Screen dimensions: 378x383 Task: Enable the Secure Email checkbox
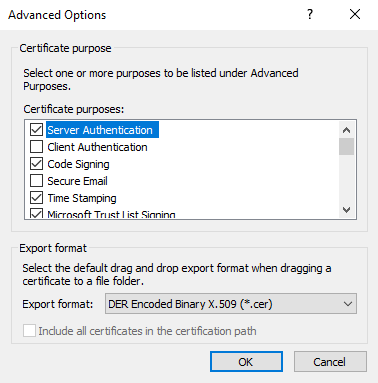tap(36, 181)
